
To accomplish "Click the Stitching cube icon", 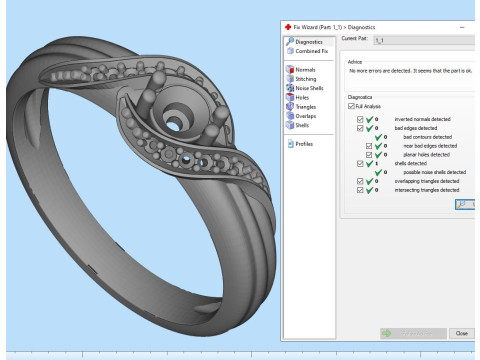I will pos(290,79).
